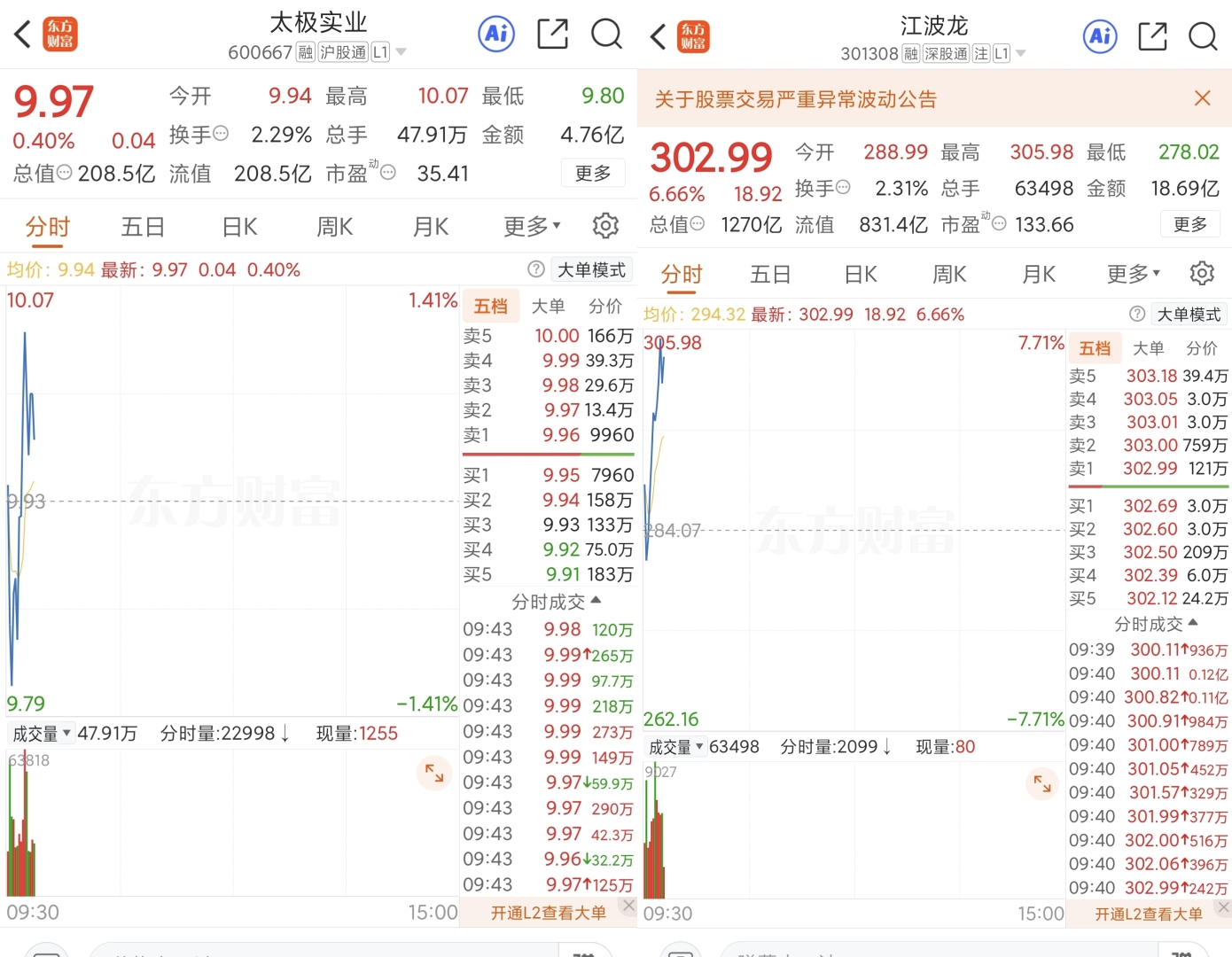Image resolution: width=1232 pixels, height=957 pixels.
Task: Switch to the 五日 tab for 江波龙
Action: [770, 275]
